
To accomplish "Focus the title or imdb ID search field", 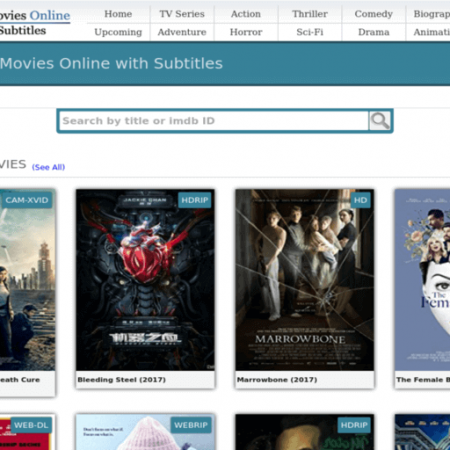I will (214, 121).
